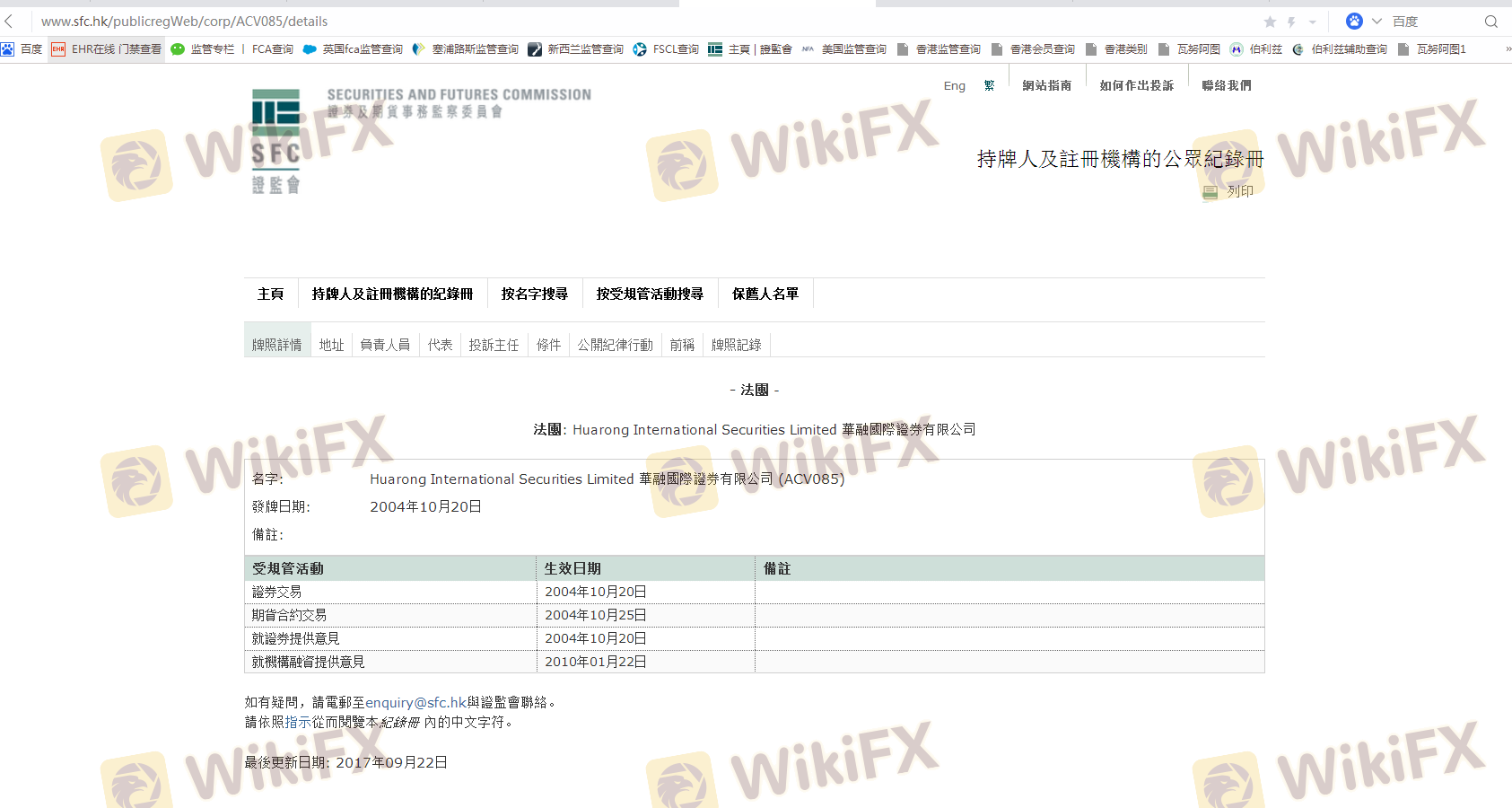The height and width of the screenshot is (808, 1512).
Task: Open the 瓦努阿图 bookmark
Action: pos(1189,49)
